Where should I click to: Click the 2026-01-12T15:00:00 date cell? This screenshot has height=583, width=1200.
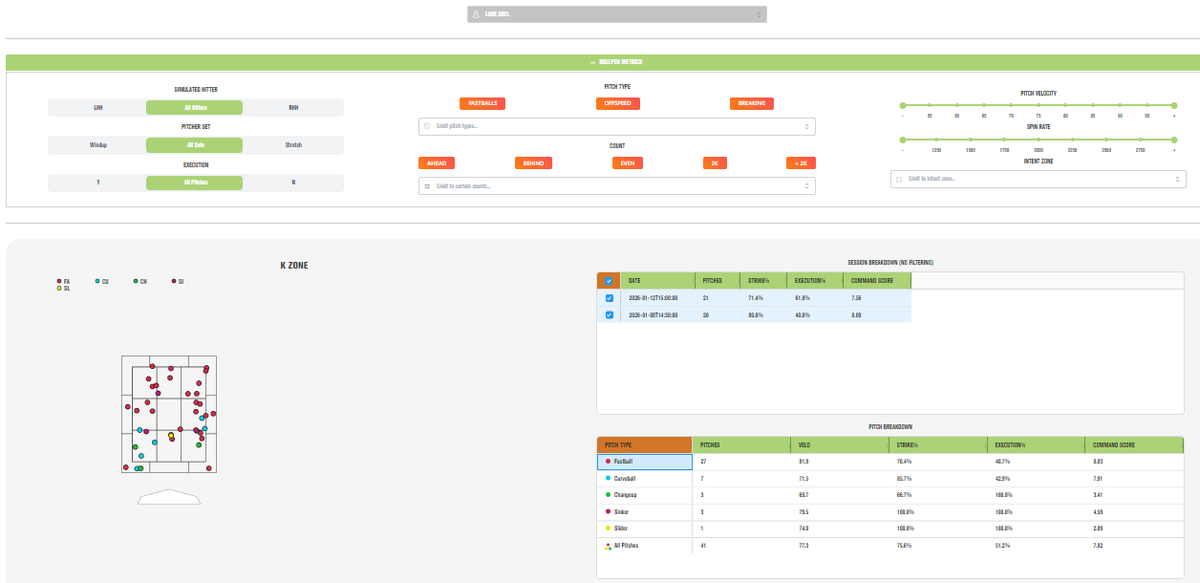pos(654,298)
